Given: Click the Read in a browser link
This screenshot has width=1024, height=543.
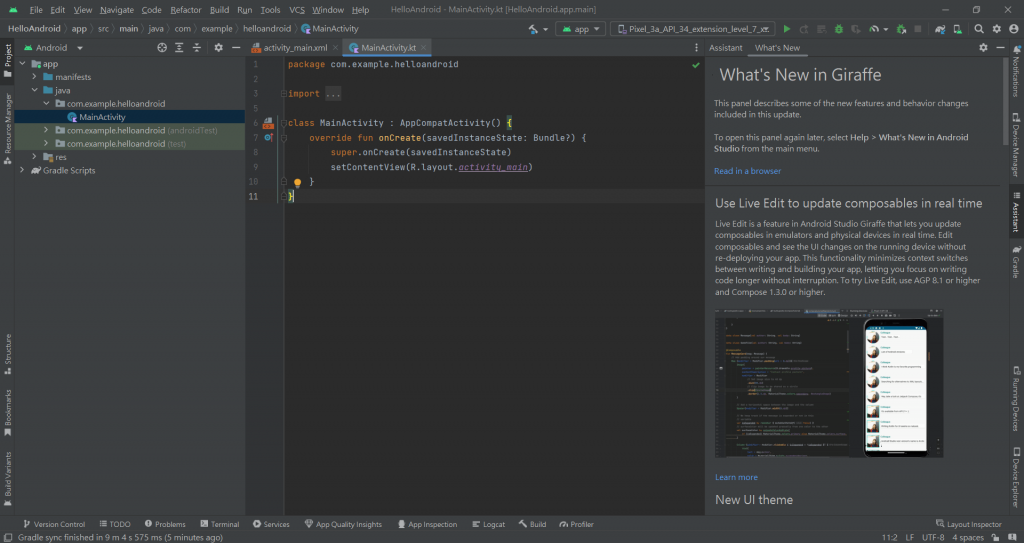Looking at the screenshot, I should point(747,171).
